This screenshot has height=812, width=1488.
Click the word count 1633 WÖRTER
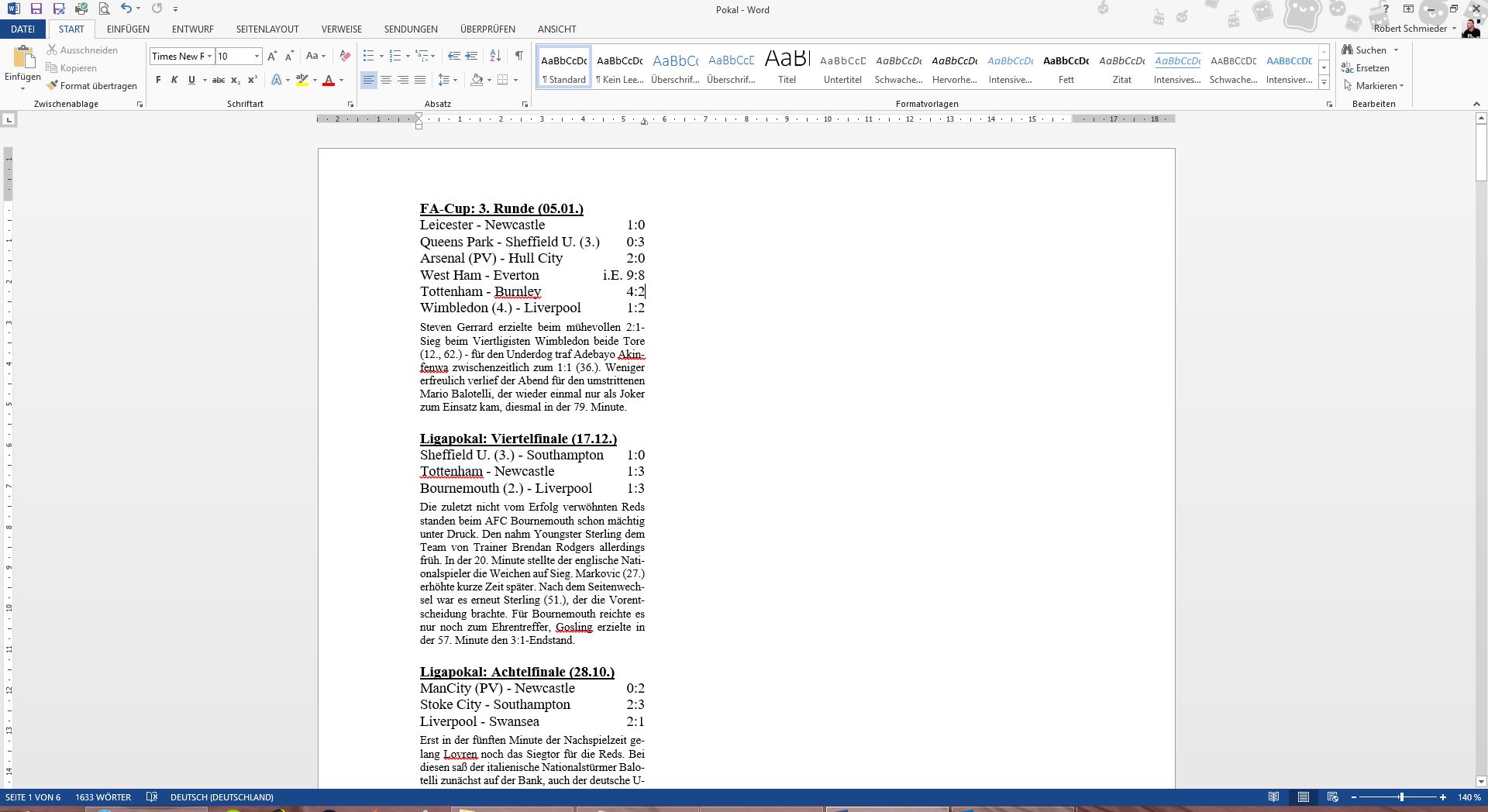pos(103,797)
